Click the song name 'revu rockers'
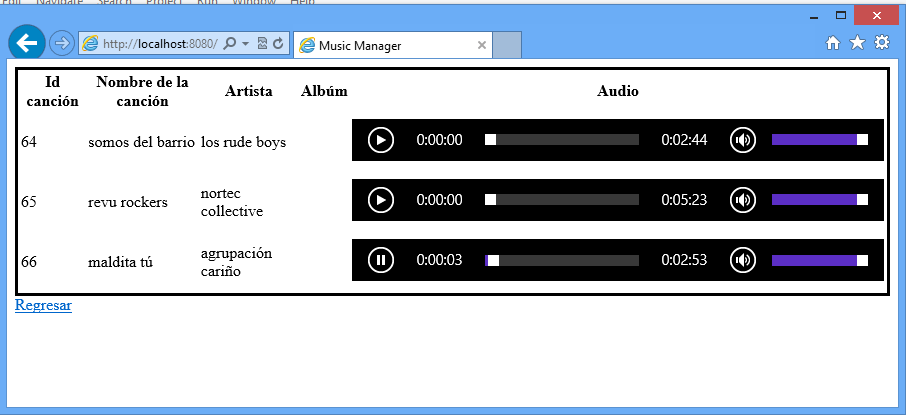 [128, 202]
